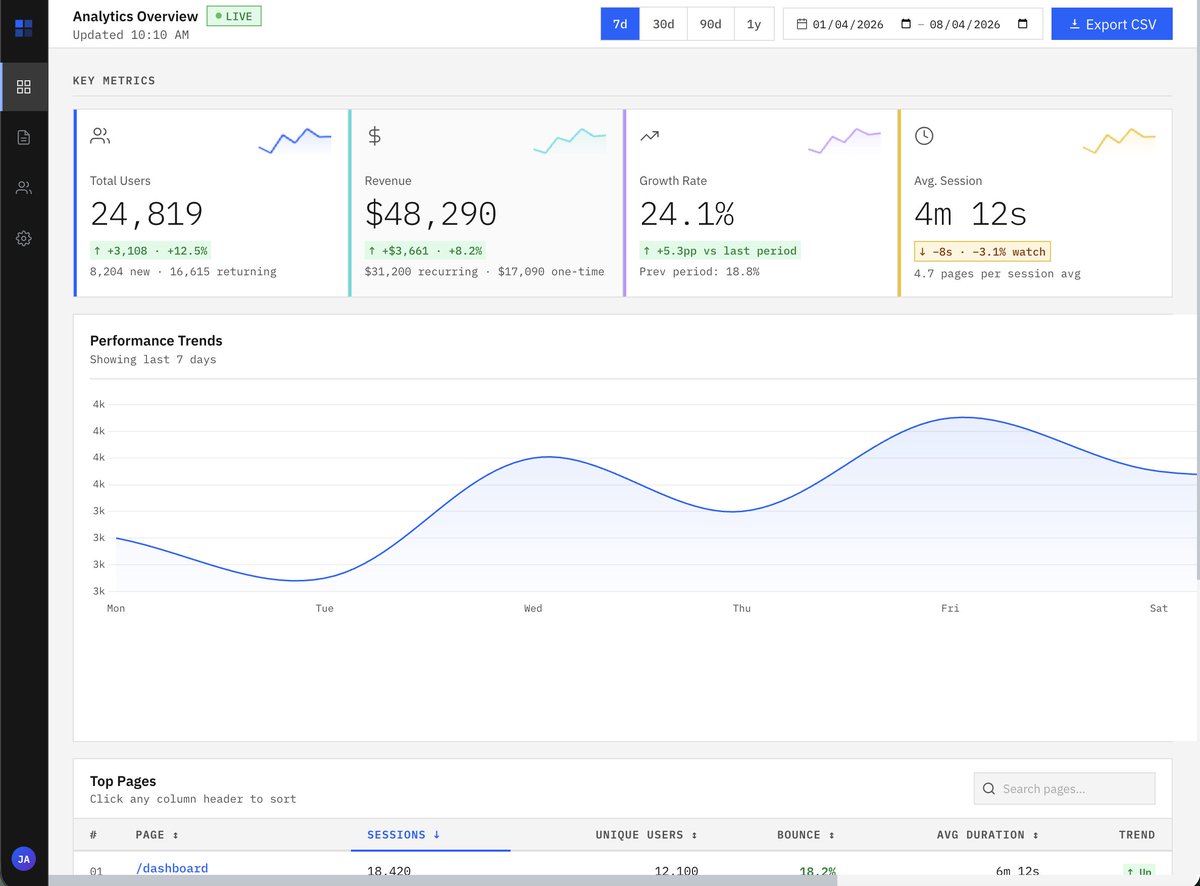Open the settings gear sidebar icon
The image size is (1200, 886).
[24, 238]
